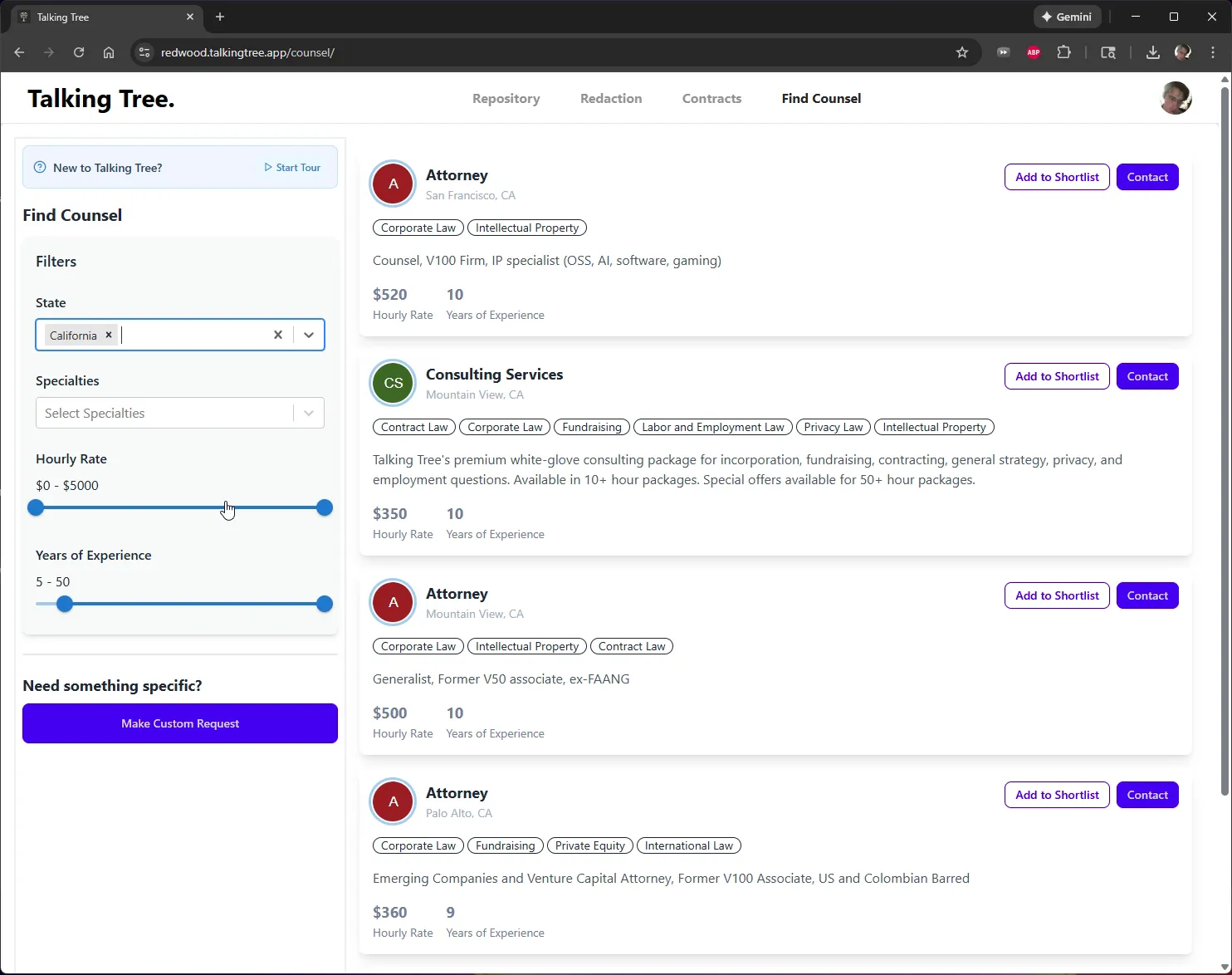The image size is (1232, 975).
Task: Click the page vertical scrollbar
Action: [x=1225, y=440]
